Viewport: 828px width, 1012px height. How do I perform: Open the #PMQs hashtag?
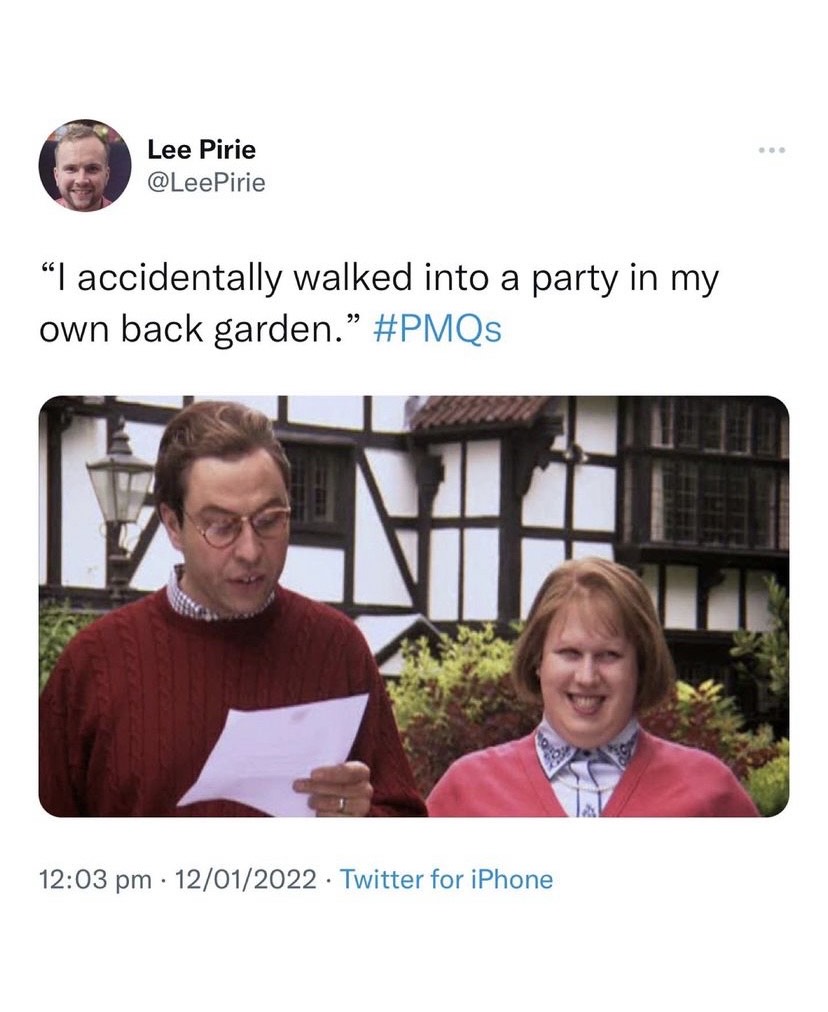437,330
